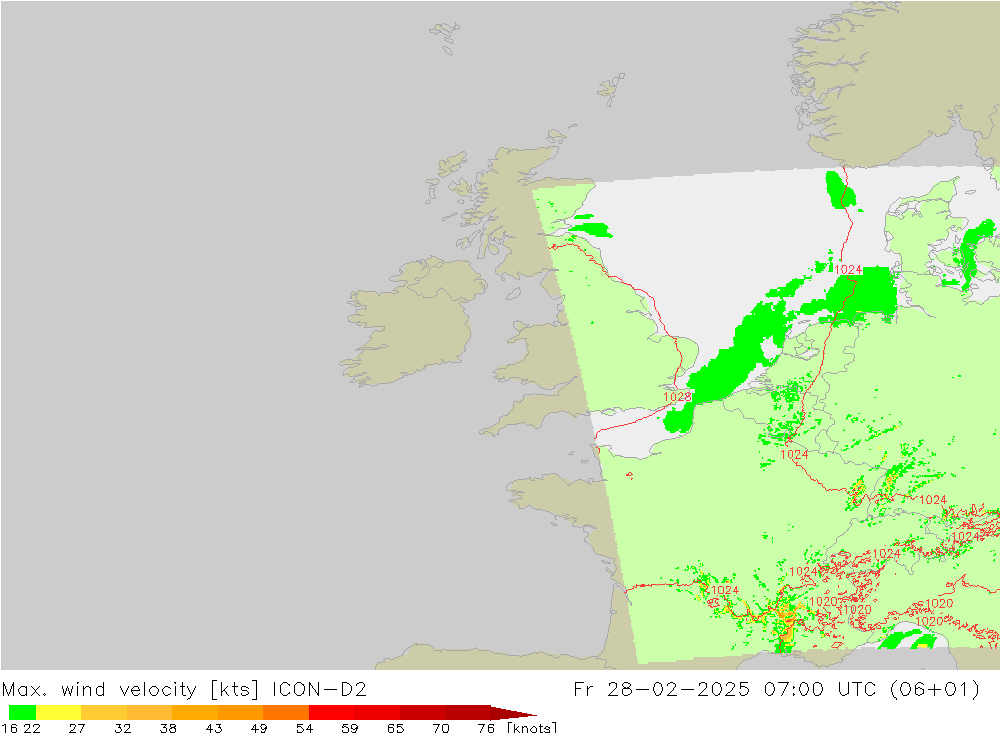Select the 32–38 knots legend color segment
The image size is (1000, 733).
149,713
